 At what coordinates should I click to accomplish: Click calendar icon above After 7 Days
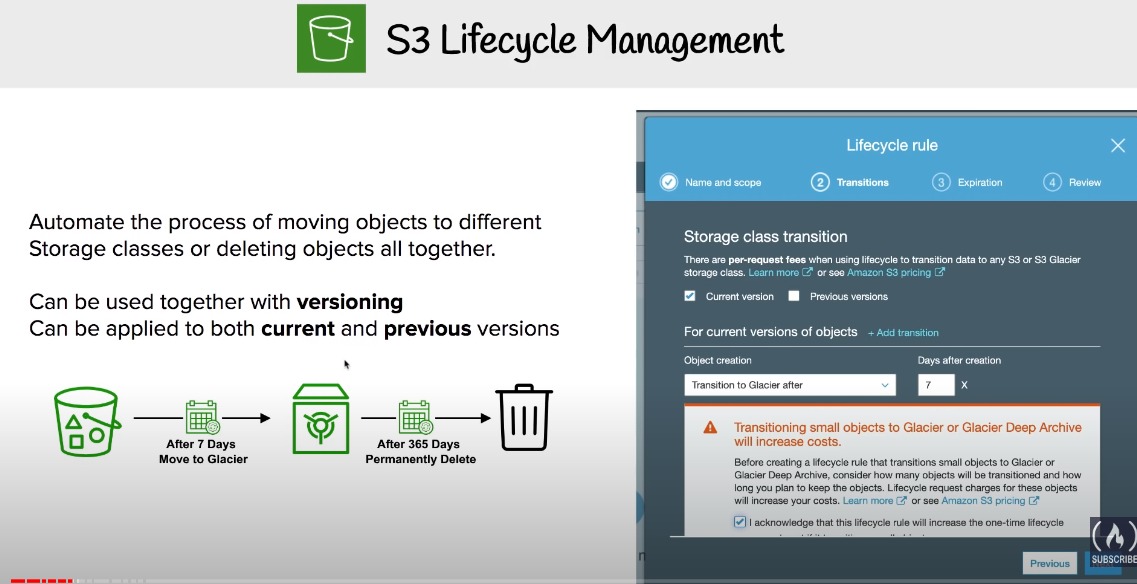[202, 417]
